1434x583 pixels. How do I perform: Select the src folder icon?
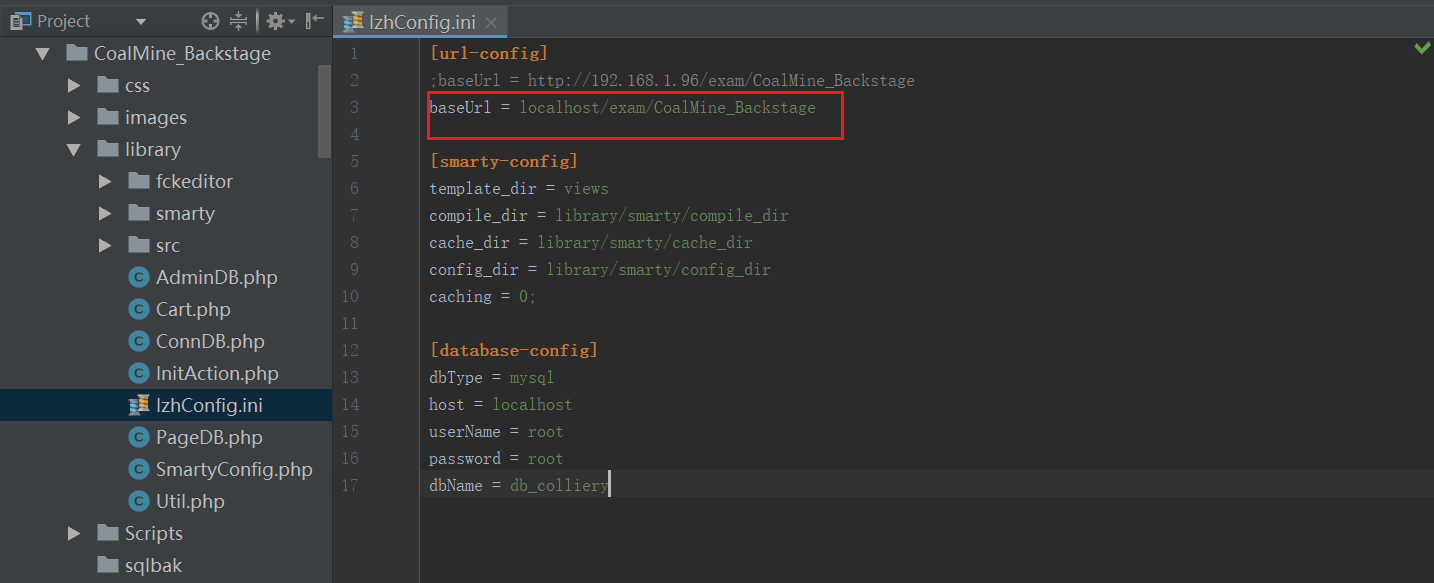click(x=139, y=245)
